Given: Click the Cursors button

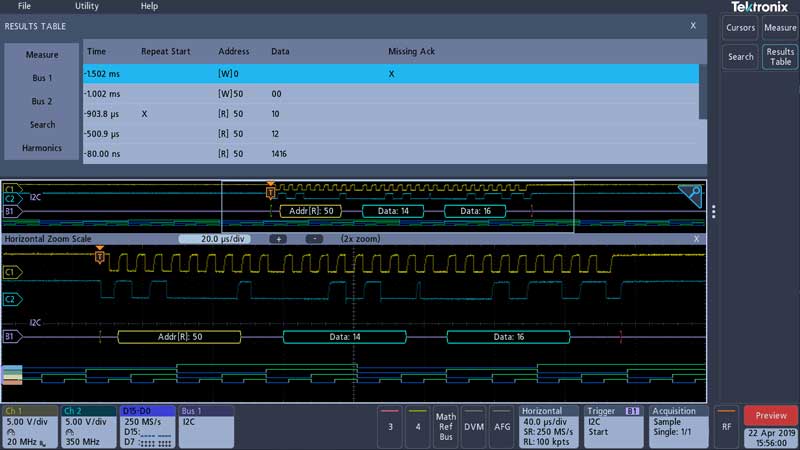Looking at the screenshot, I should (740, 28).
